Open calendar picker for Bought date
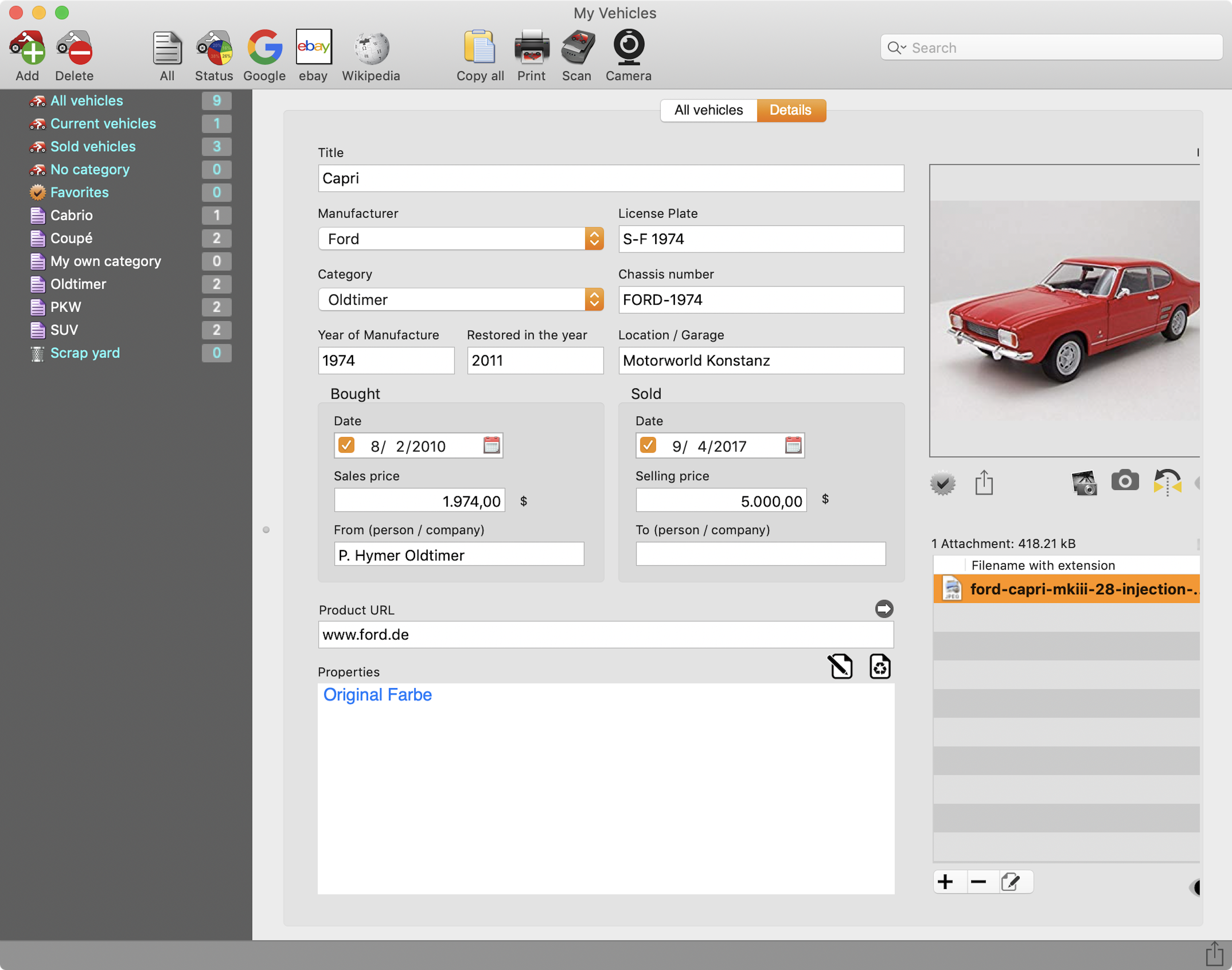 [492, 445]
